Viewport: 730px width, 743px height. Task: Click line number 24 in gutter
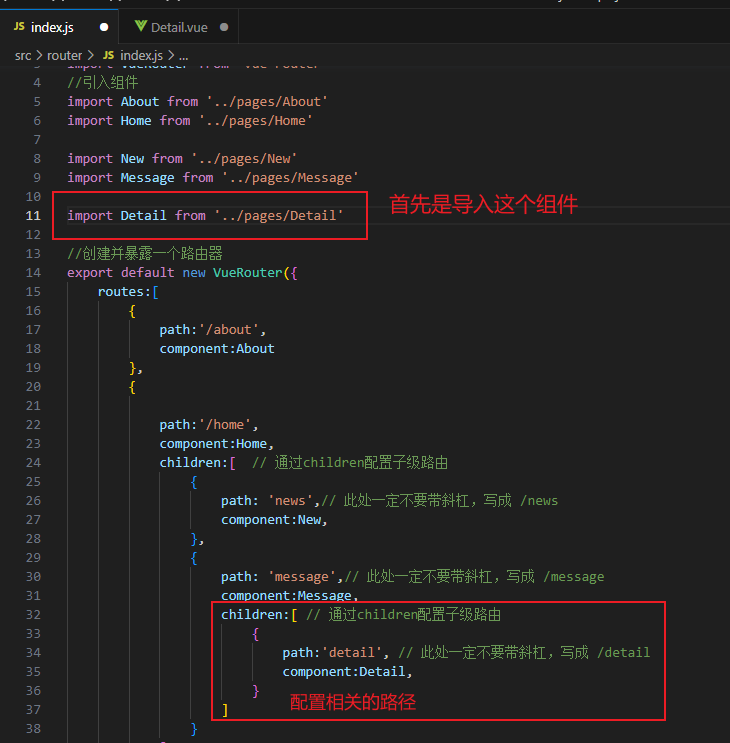33,462
